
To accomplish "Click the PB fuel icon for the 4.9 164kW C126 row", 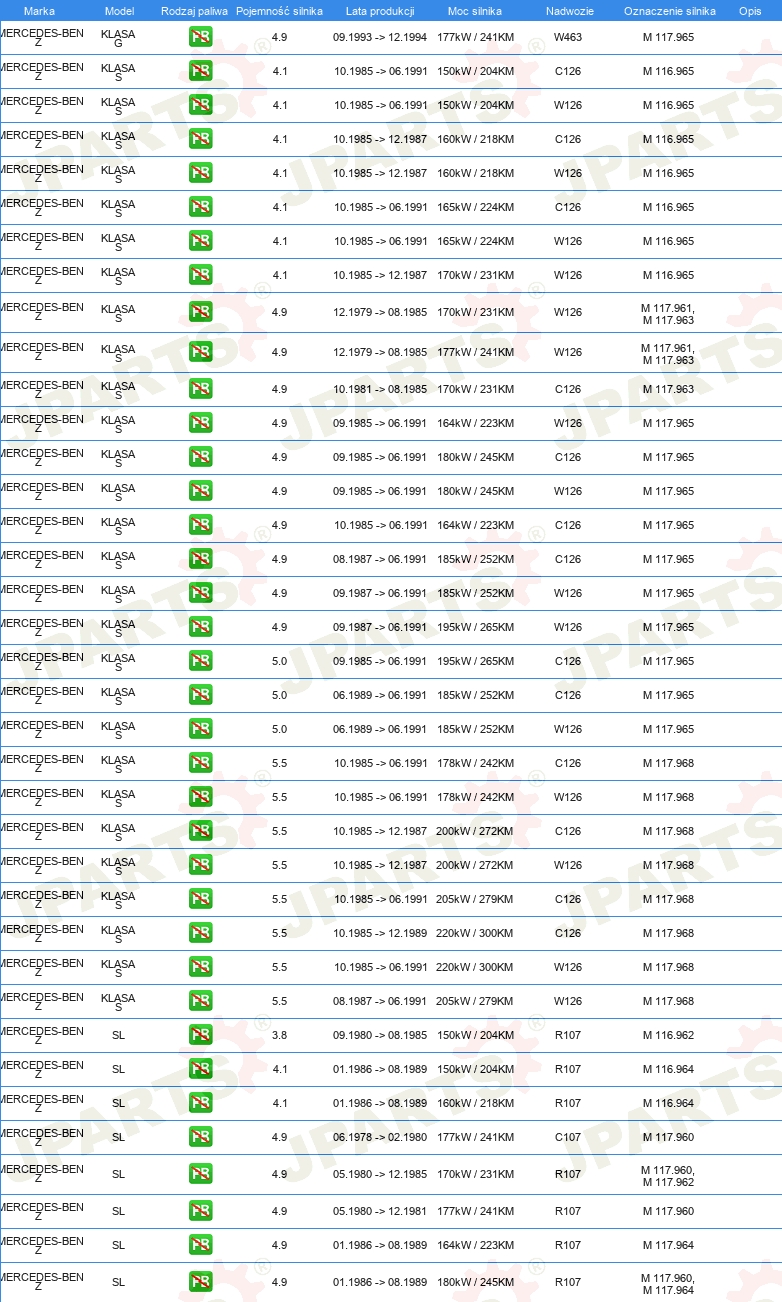I will [200, 526].
